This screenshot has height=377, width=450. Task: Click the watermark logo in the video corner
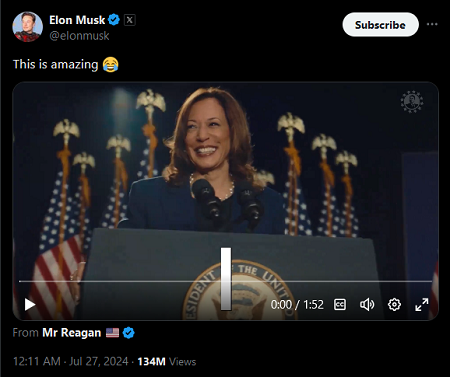[x=412, y=102]
